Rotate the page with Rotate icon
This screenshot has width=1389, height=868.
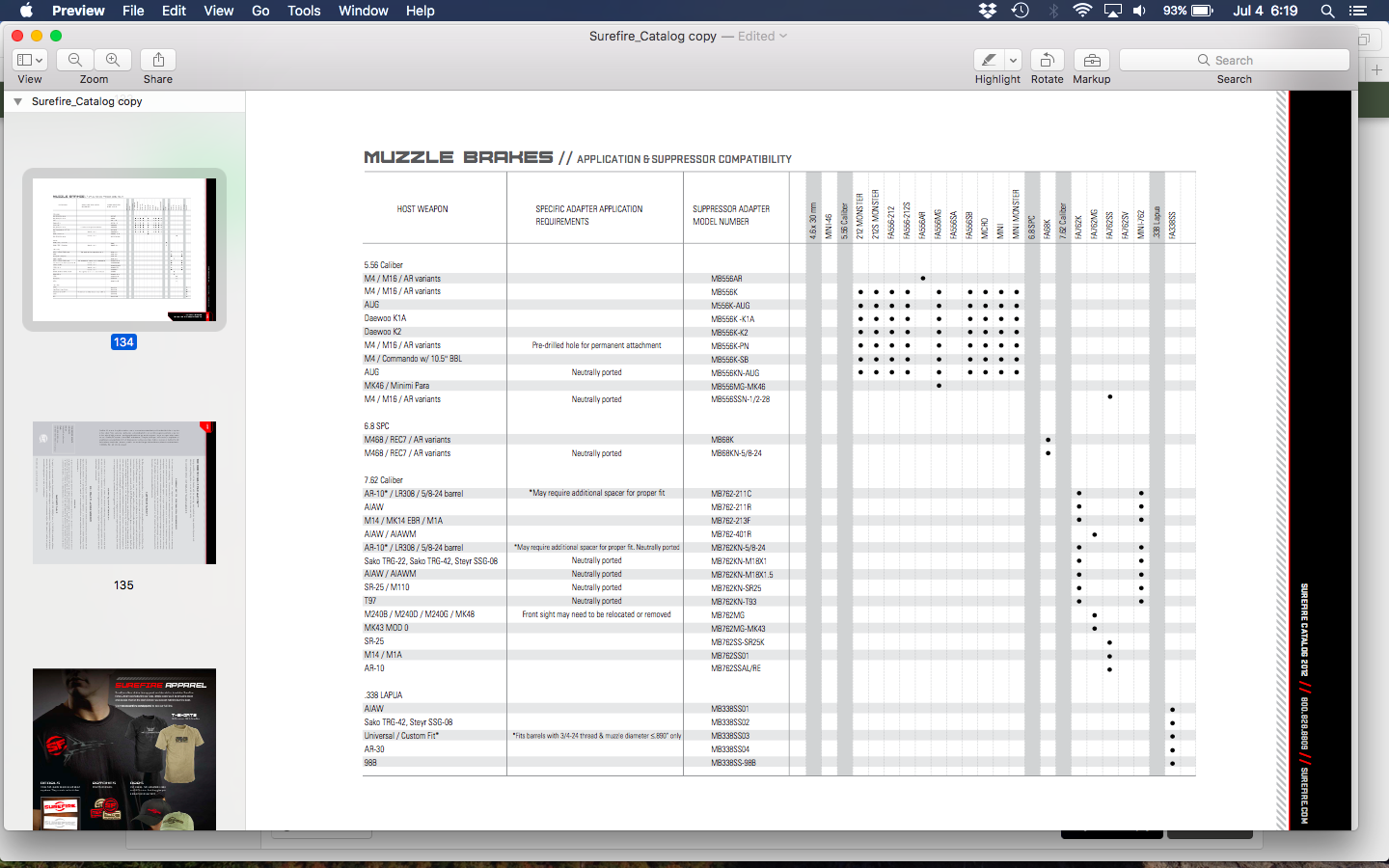(1047, 60)
